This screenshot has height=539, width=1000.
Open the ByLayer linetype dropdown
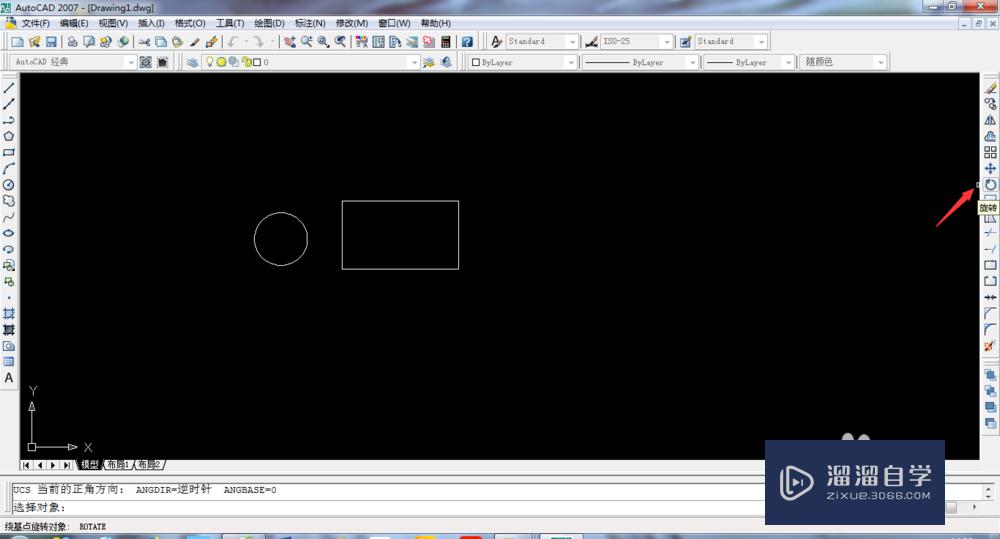point(693,62)
